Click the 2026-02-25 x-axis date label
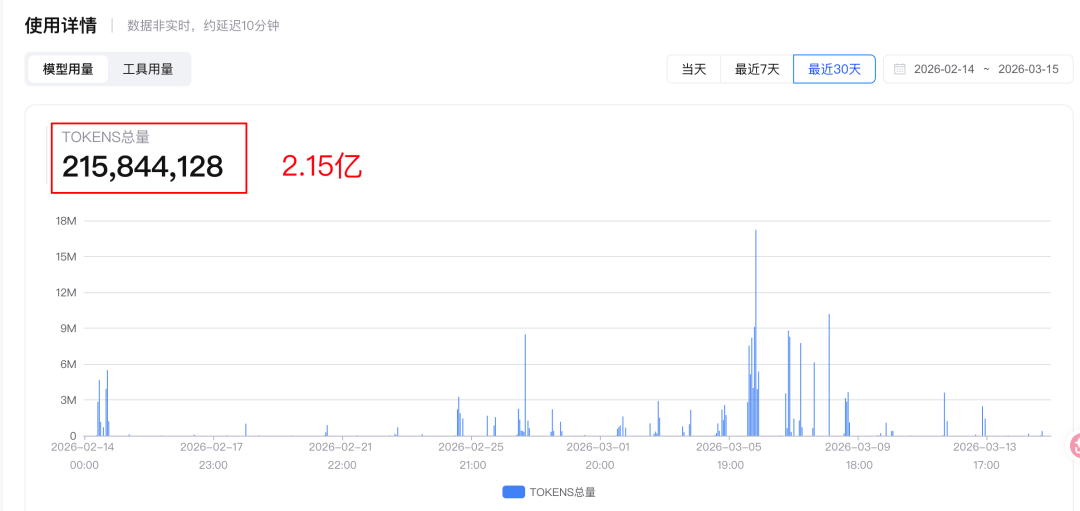The height and width of the screenshot is (511, 1080). [470, 446]
